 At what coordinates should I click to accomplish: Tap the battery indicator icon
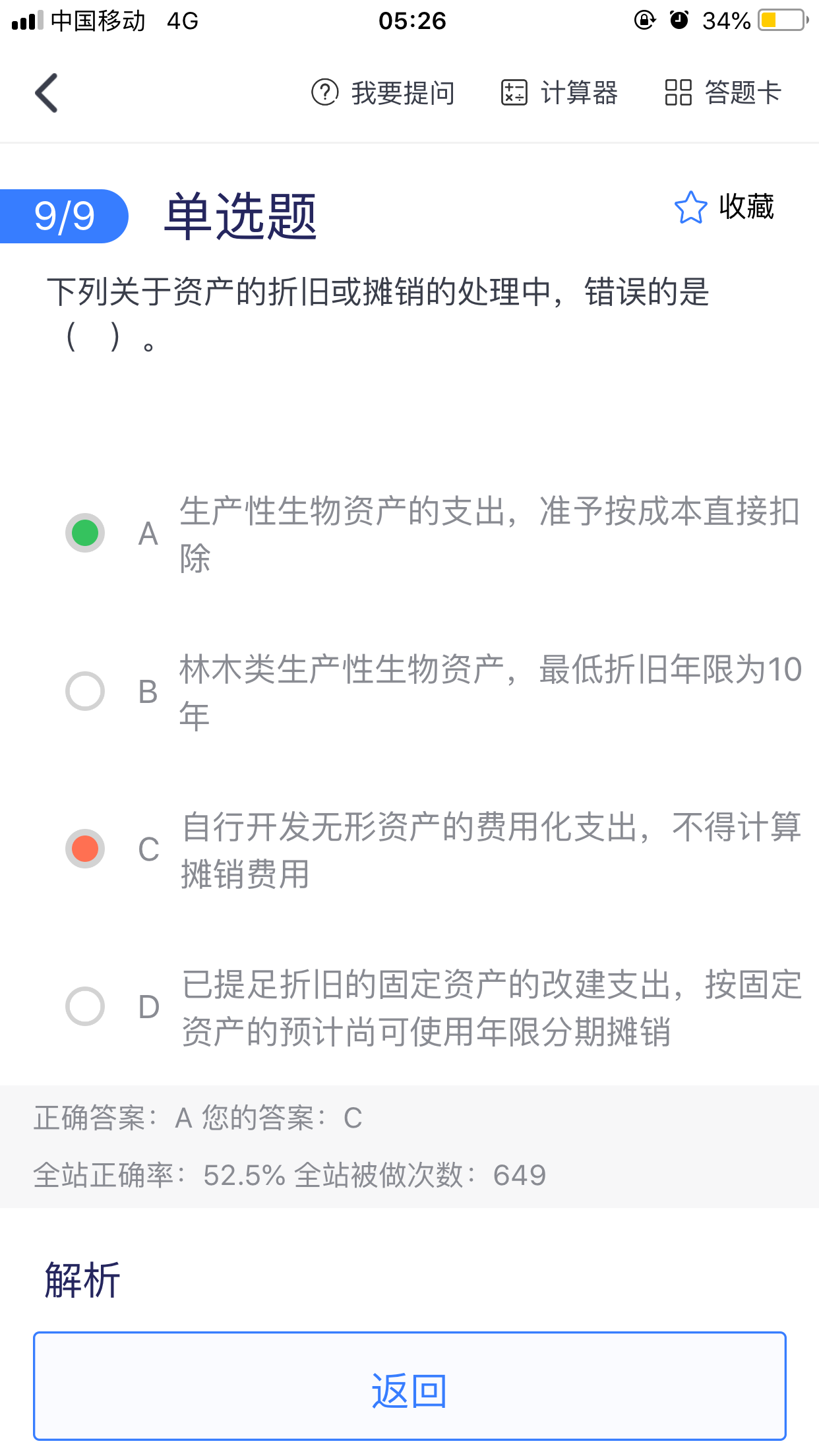783,20
